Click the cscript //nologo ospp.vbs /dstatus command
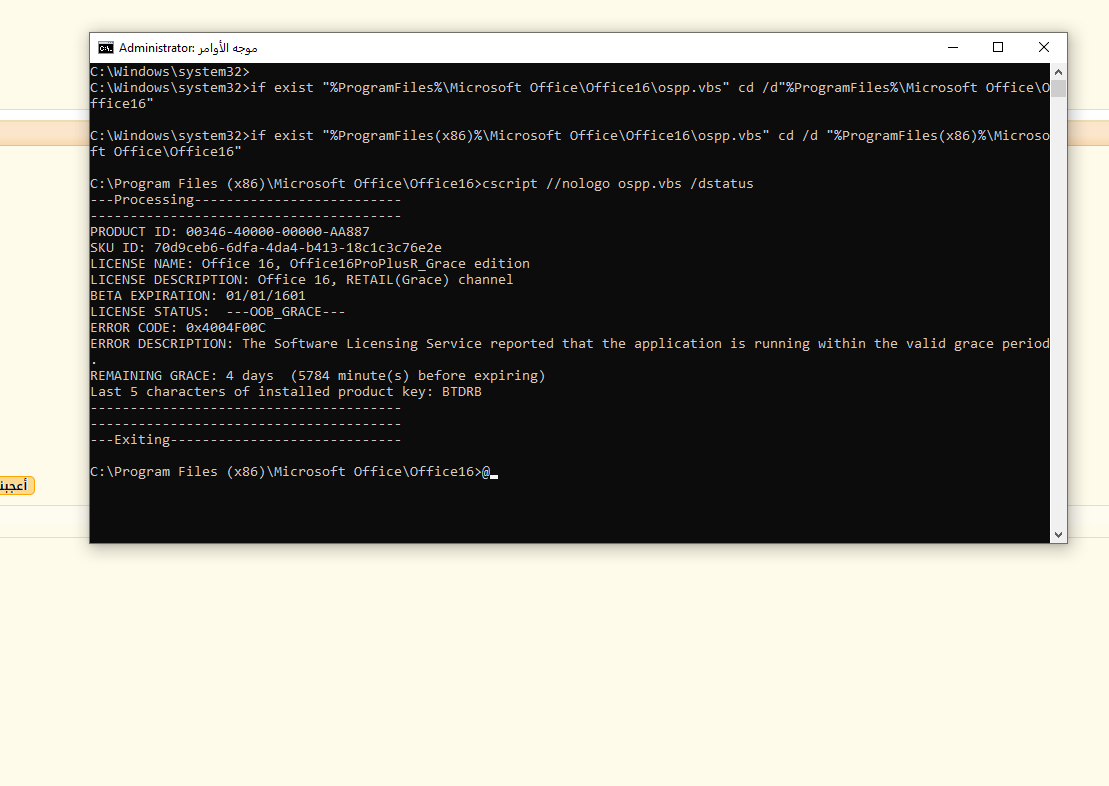 (x=617, y=183)
